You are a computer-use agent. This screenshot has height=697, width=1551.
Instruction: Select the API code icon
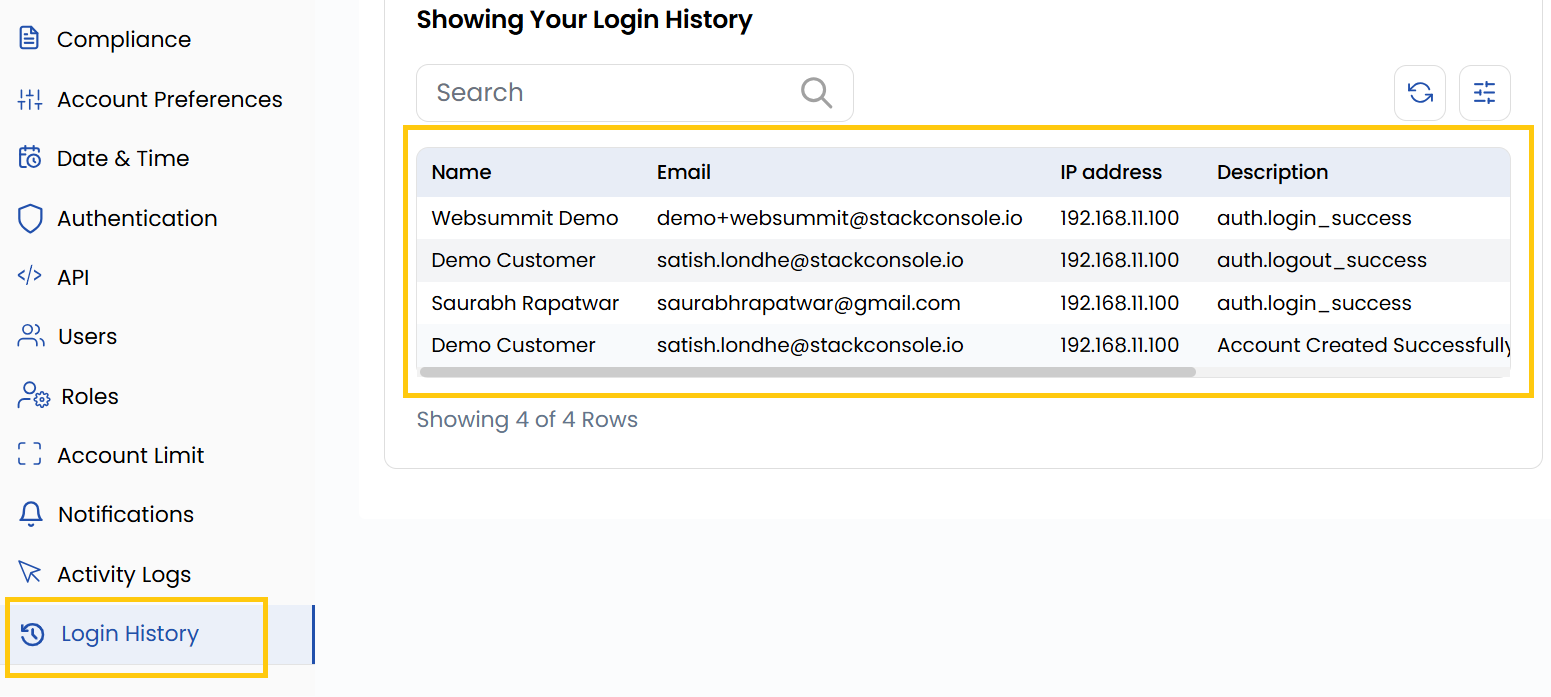(29, 276)
